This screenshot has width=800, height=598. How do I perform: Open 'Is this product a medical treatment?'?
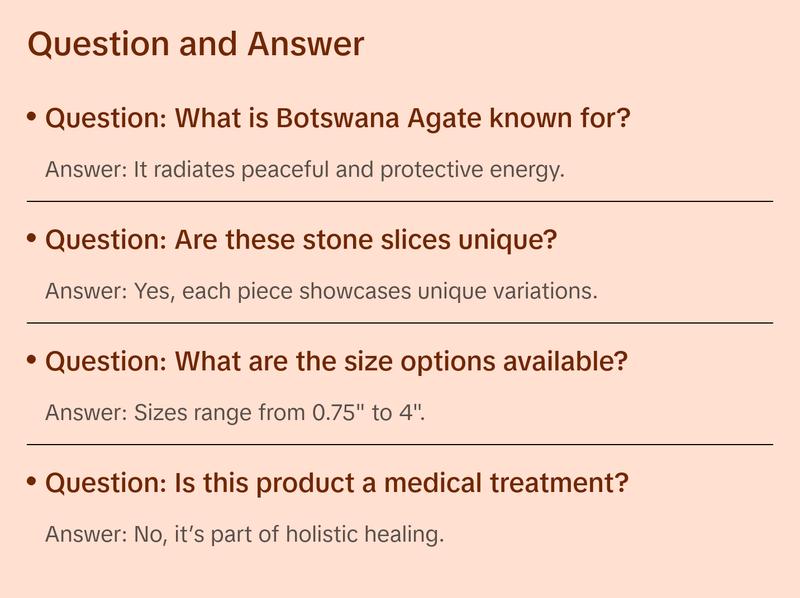337,484
